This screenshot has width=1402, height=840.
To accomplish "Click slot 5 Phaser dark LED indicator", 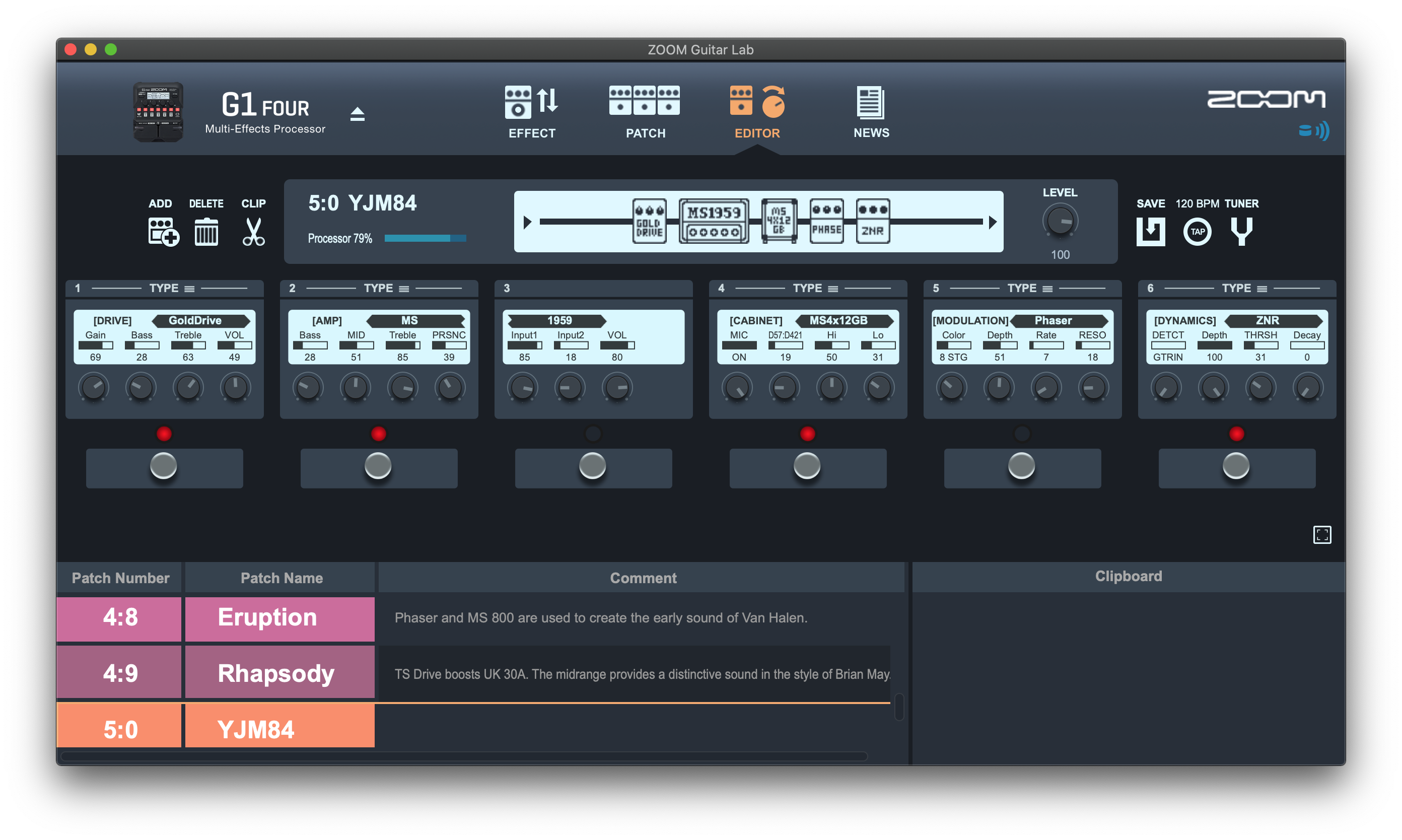I will coord(1022,434).
